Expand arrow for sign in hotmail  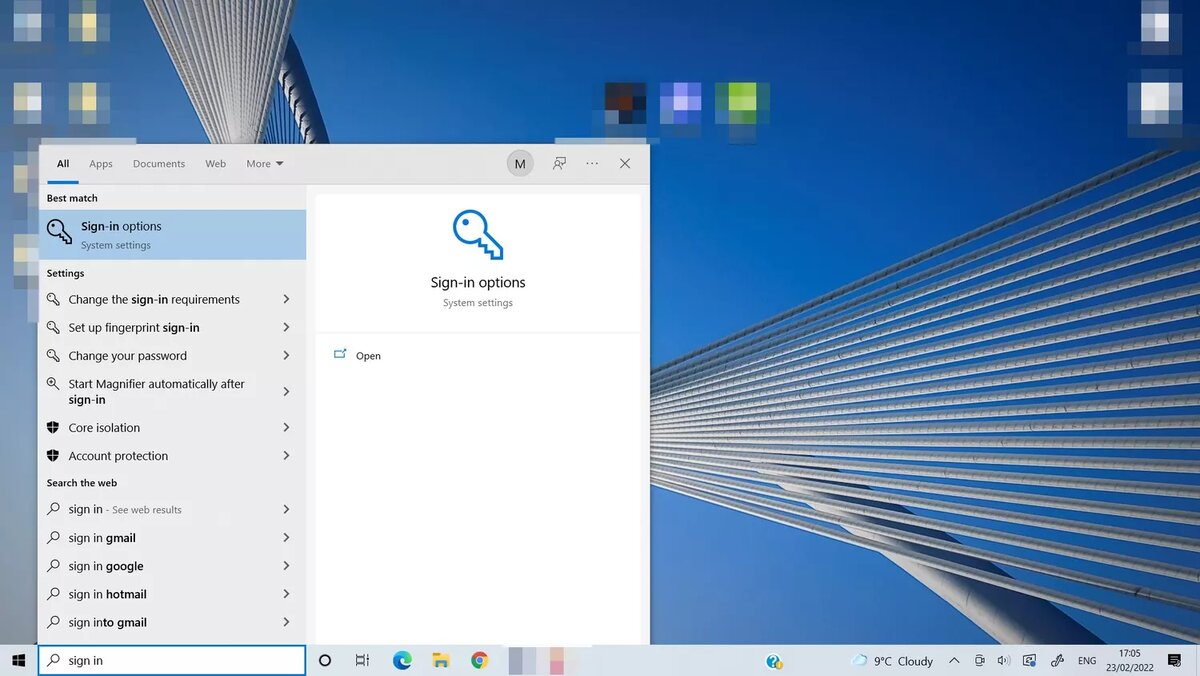point(286,593)
